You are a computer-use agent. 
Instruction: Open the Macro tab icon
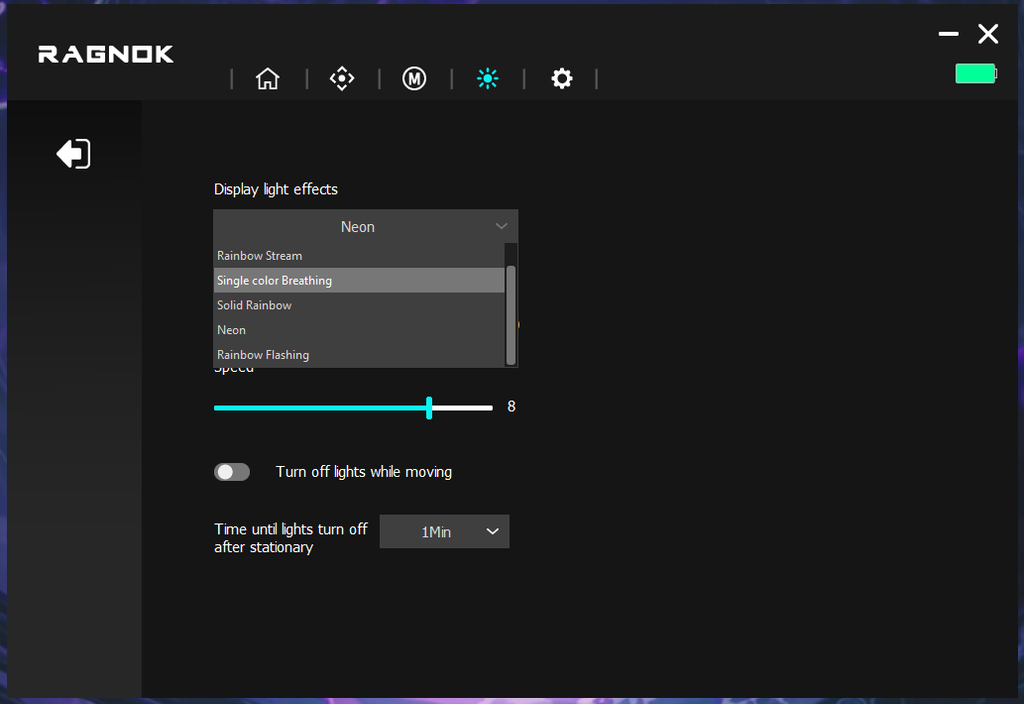[x=414, y=78]
